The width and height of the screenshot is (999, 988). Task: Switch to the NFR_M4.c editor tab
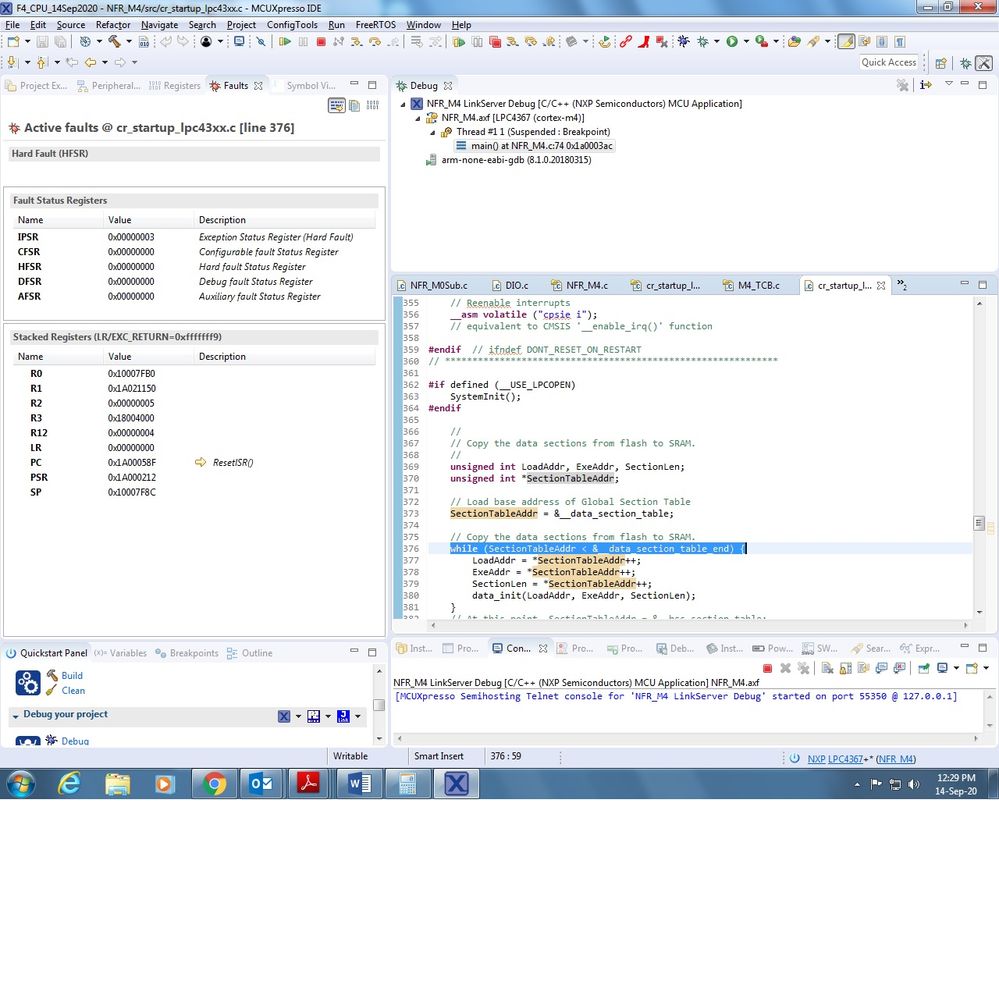(580, 285)
